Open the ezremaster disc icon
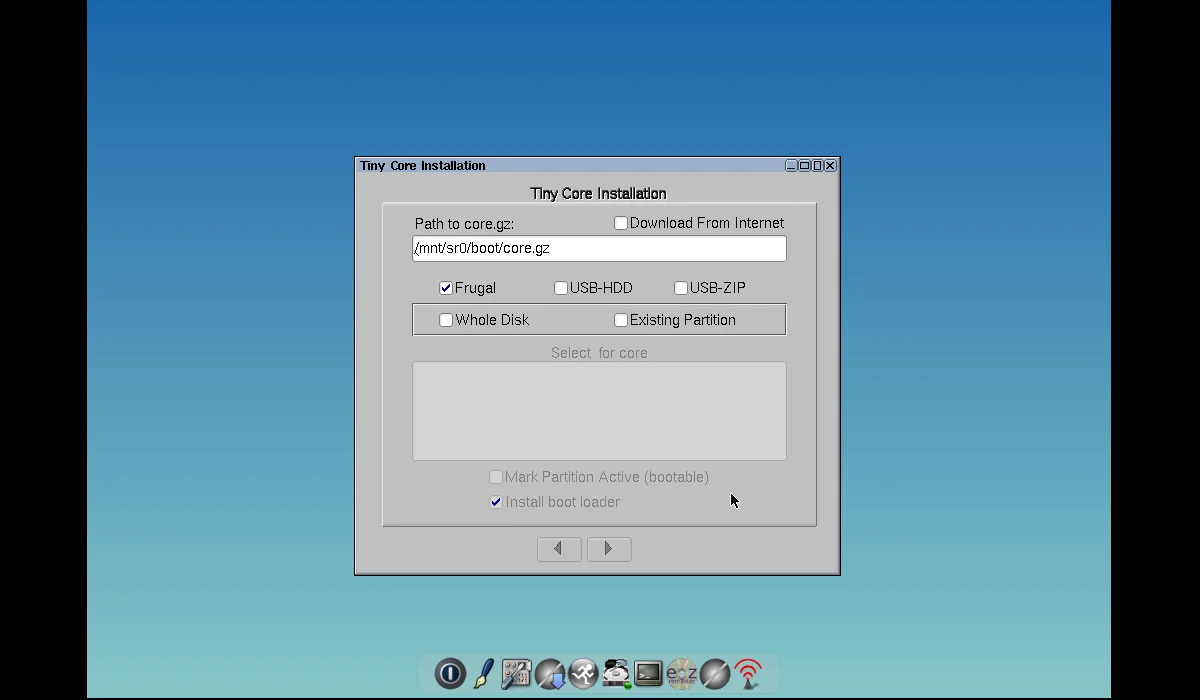1200x700 pixels. click(x=681, y=674)
